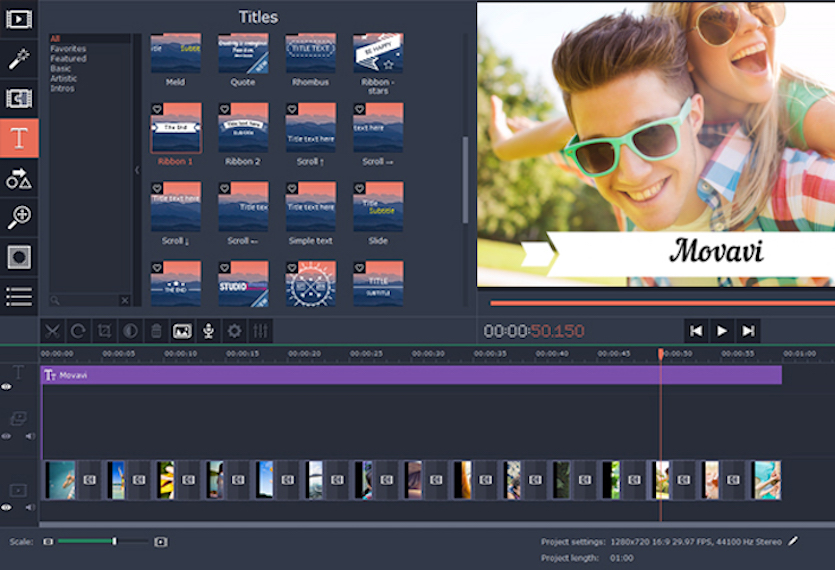Zoom in timeline scale icon
The image size is (835, 570).
[x=161, y=542]
